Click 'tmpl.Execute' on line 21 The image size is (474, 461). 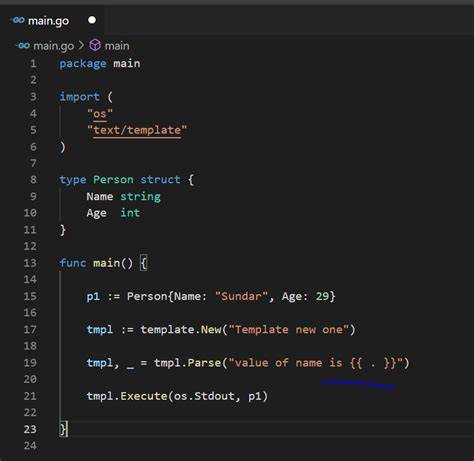(127, 396)
